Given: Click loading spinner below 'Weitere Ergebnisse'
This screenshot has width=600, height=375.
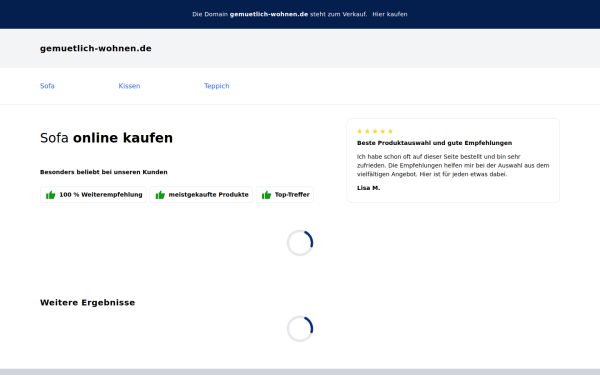Looking at the screenshot, I should pyautogui.click(x=300, y=329).
